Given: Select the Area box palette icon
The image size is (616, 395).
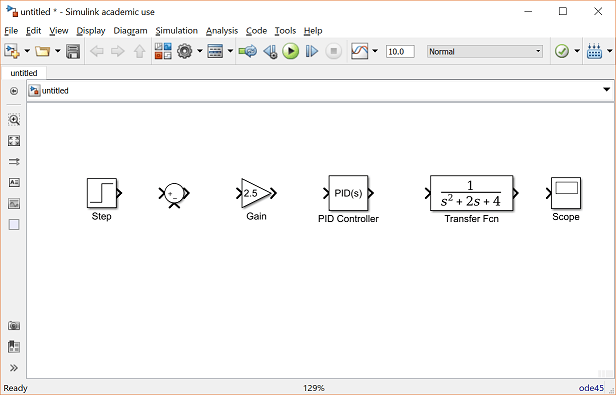Looking at the screenshot, I should (14, 225).
